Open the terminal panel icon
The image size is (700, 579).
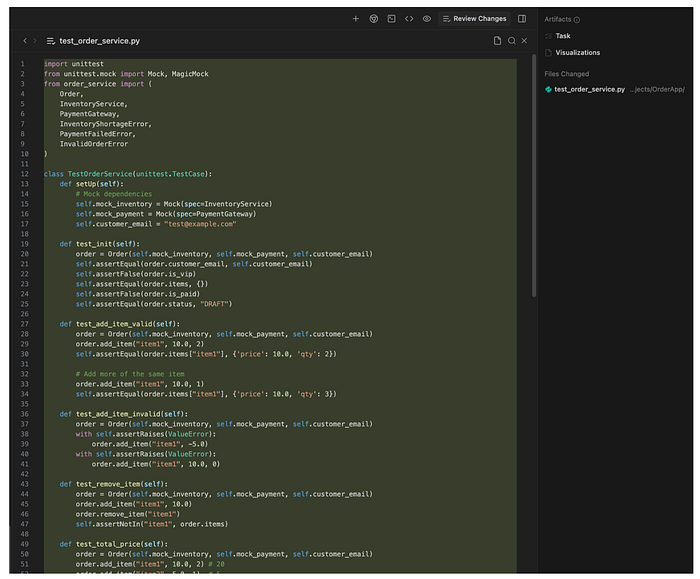coord(392,19)
